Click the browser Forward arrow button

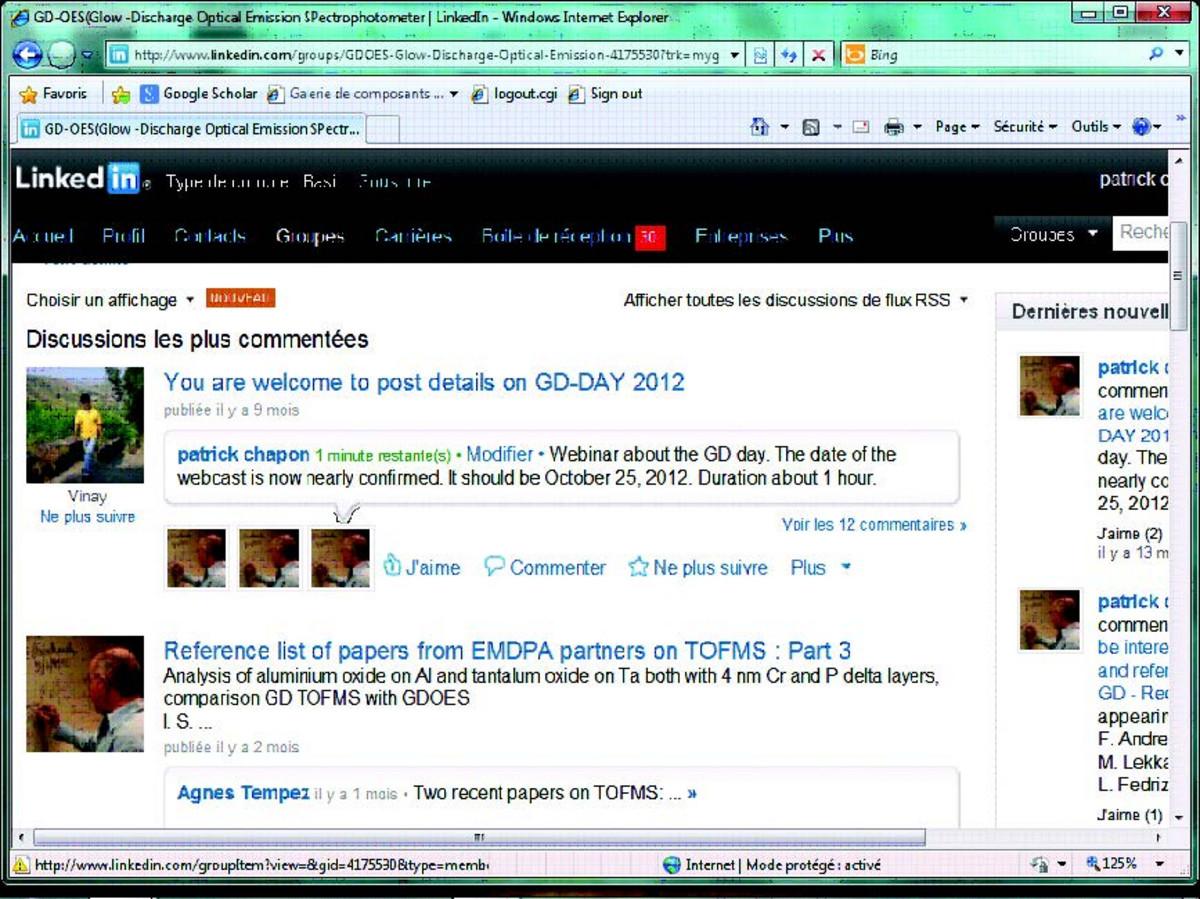[x=62, y=55]
